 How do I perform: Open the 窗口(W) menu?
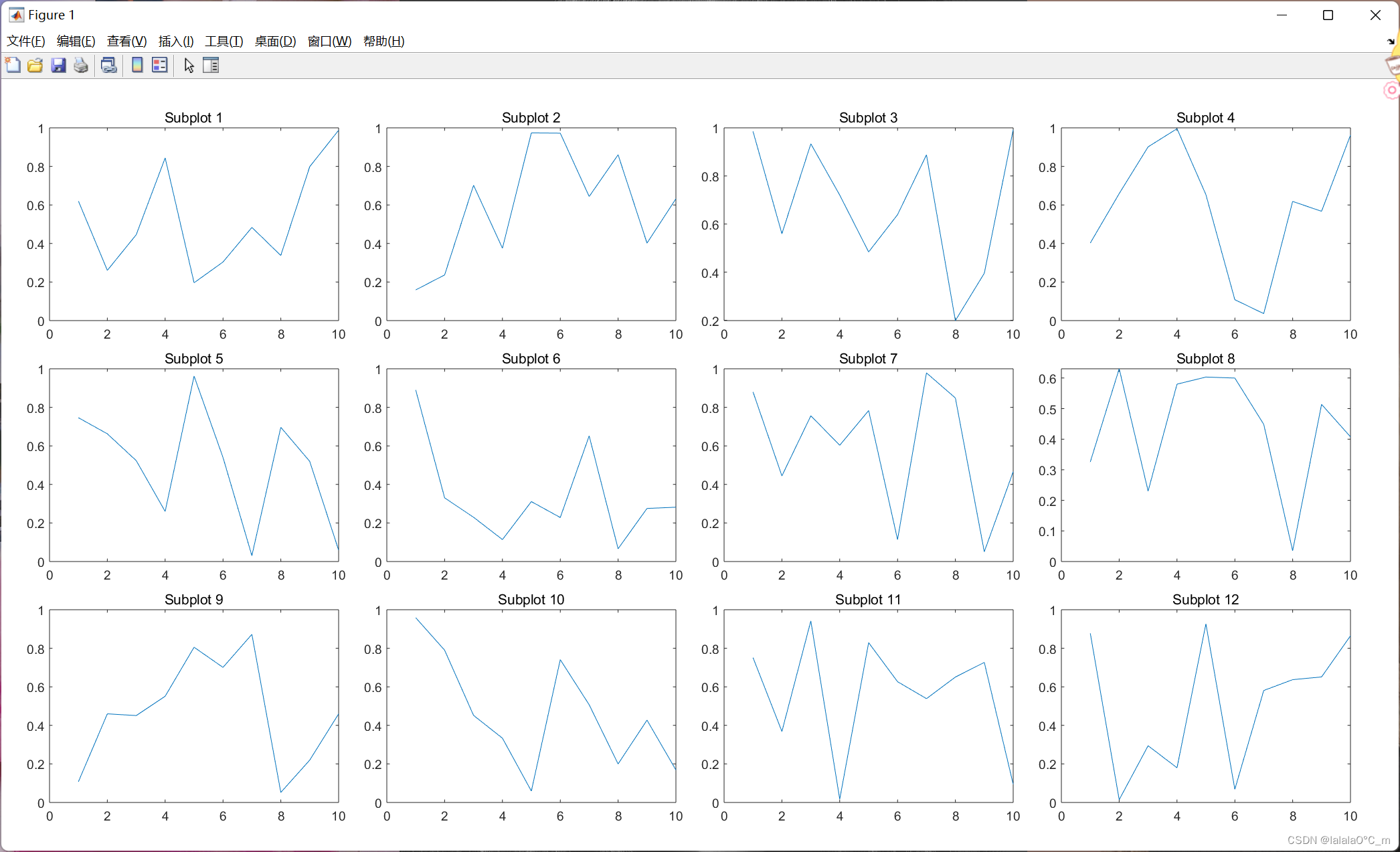coord(330,41)
